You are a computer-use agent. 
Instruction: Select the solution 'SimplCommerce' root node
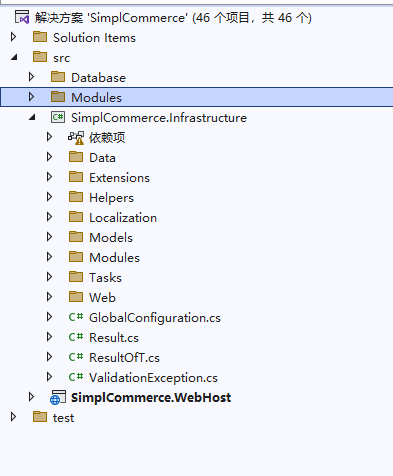pos(173,18)
